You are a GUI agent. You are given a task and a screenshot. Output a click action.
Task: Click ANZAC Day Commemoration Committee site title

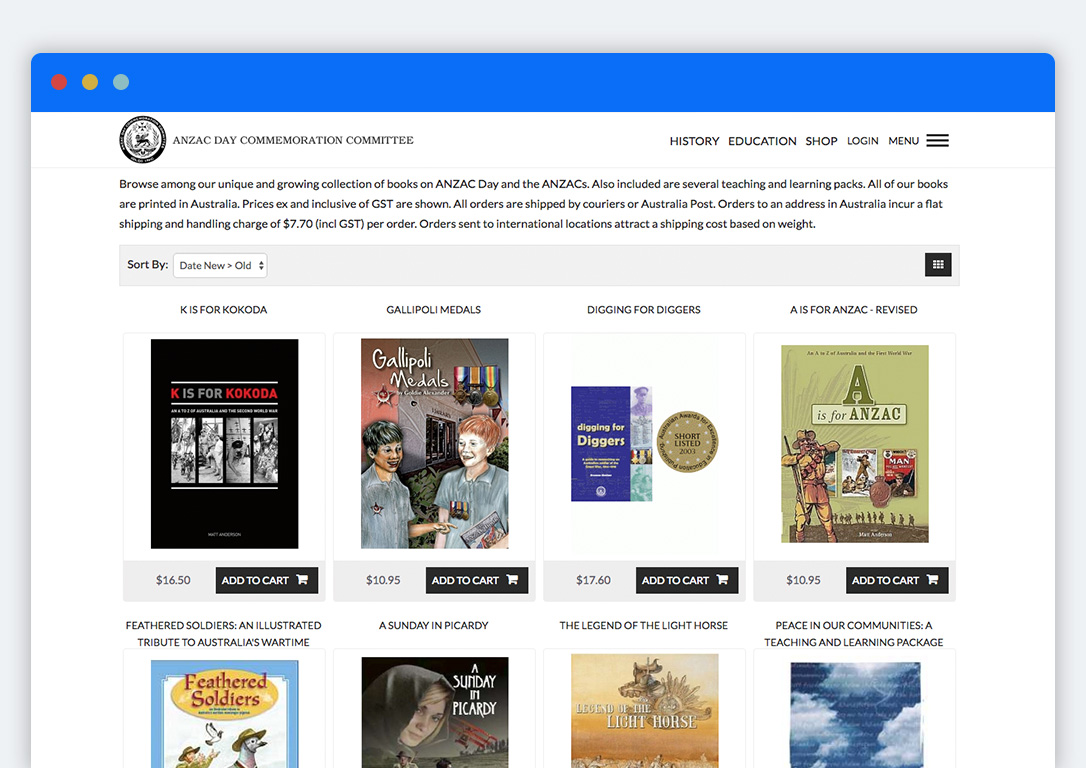[x=293, y=140]
